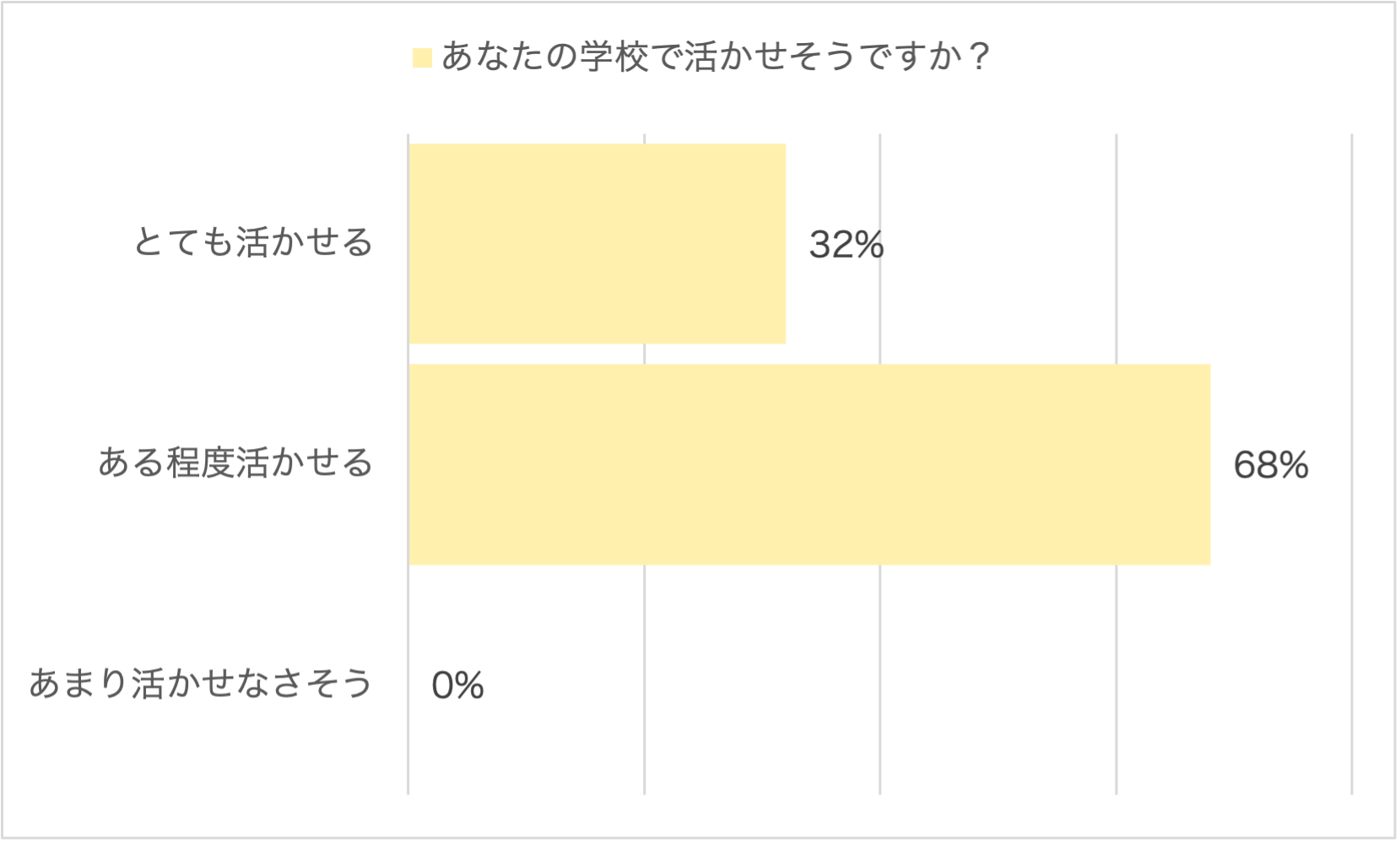Click the question mark ending the legend text

pyautogui.click(x=979, y=57)
